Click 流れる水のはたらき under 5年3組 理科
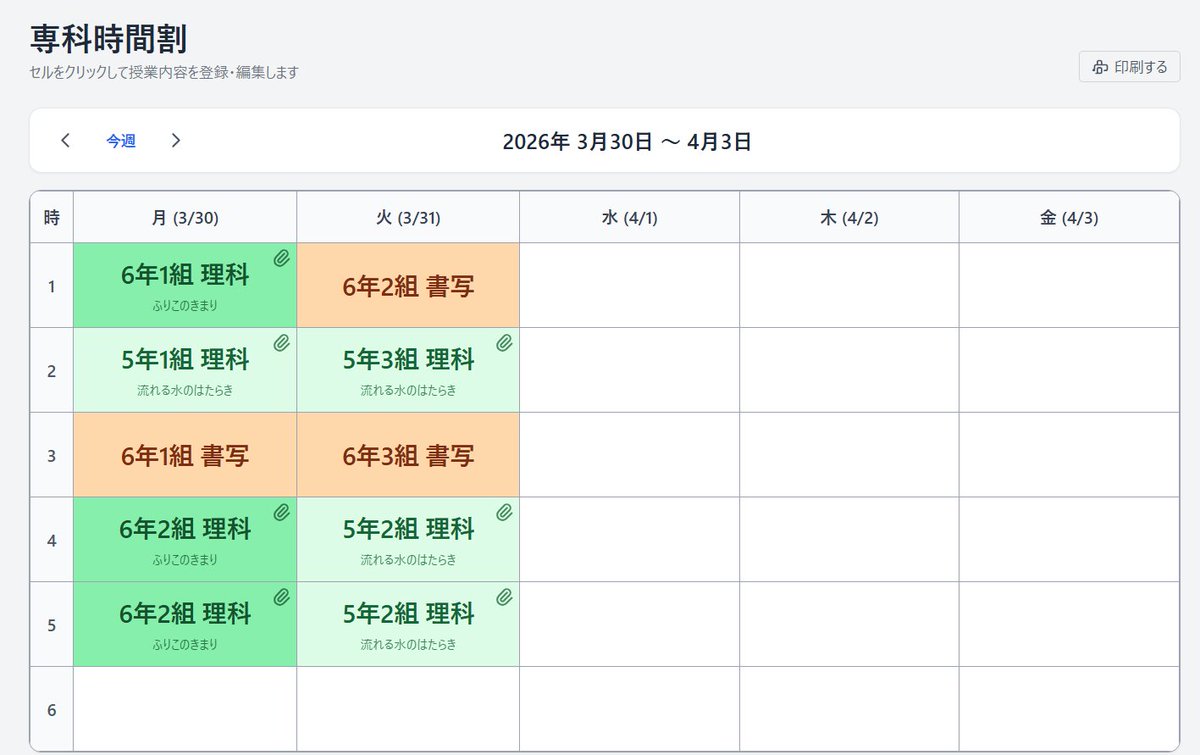The height and width of the screenshot is (755, 1200). [408, 390]
